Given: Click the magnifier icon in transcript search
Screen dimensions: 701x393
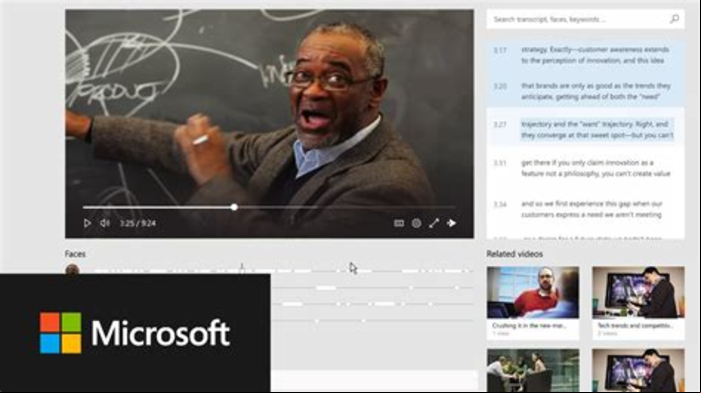Looking at the screenshot, I should coord(674,19).
